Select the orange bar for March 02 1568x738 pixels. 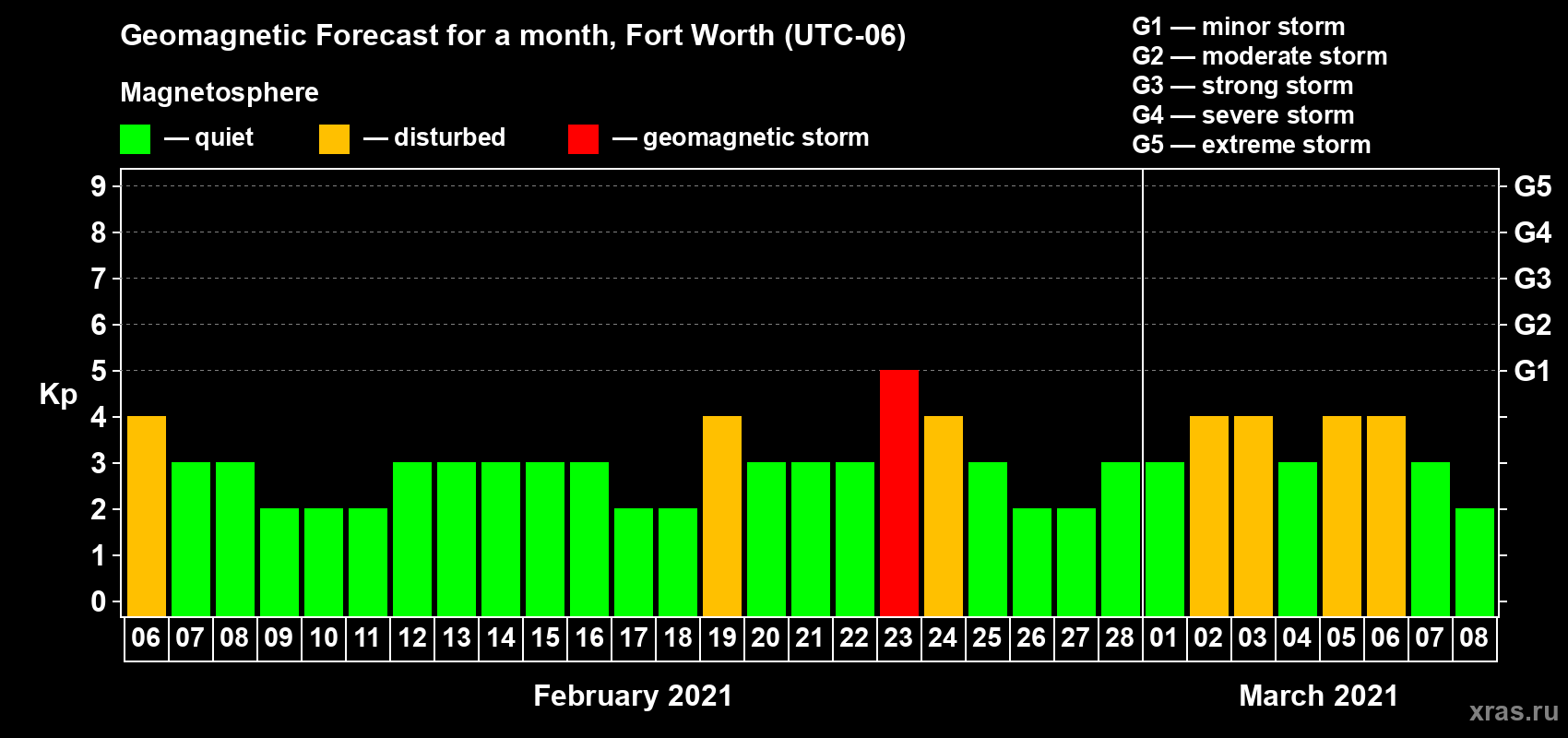[x=1209, y=516]
